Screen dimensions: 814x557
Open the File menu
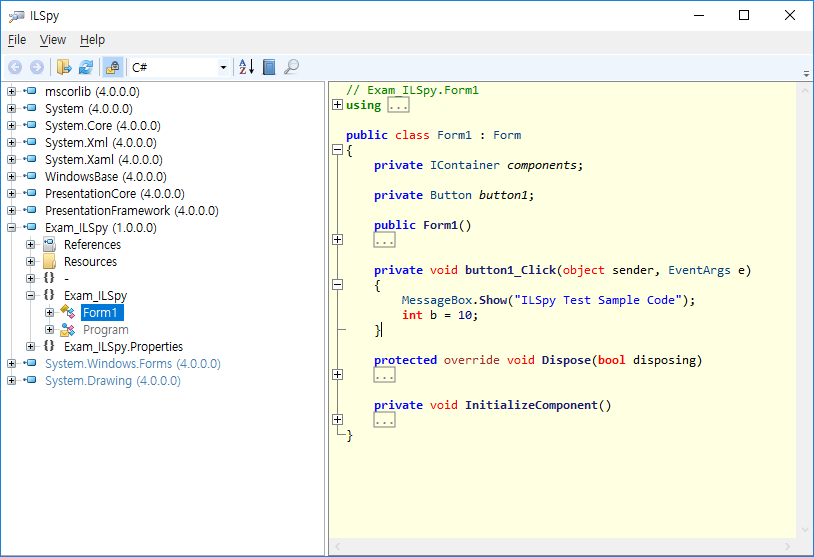pyautogui.click(x=17, y=40)
